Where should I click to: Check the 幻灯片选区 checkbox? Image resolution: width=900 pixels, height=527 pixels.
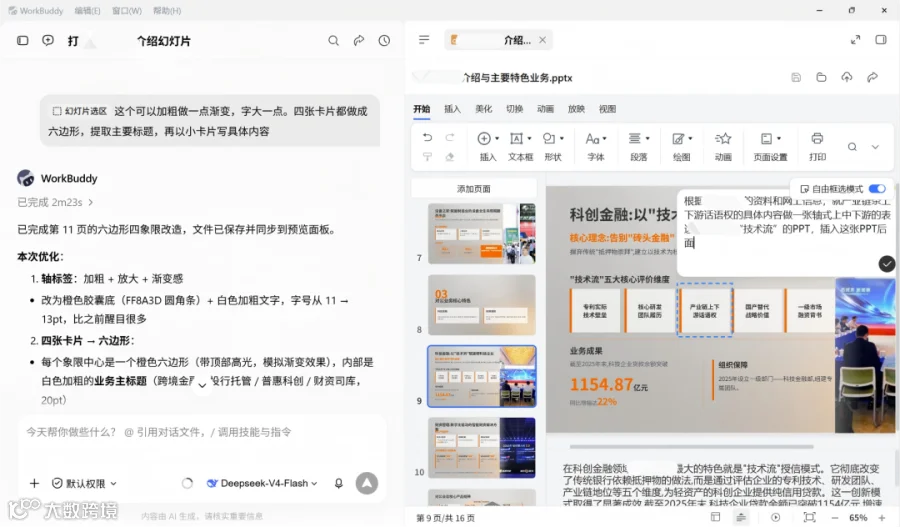coord(57,111)
